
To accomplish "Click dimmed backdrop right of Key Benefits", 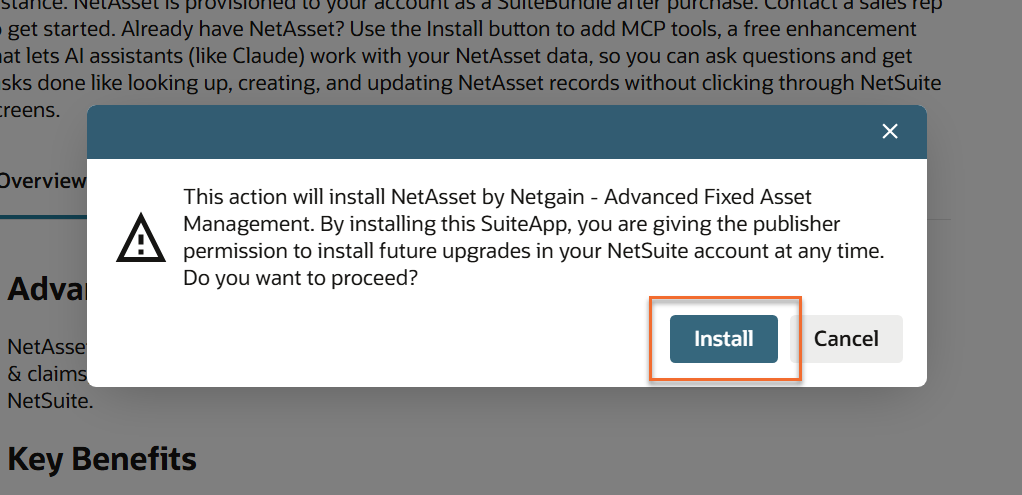I will pyautogui.click(x=587, y=457).
